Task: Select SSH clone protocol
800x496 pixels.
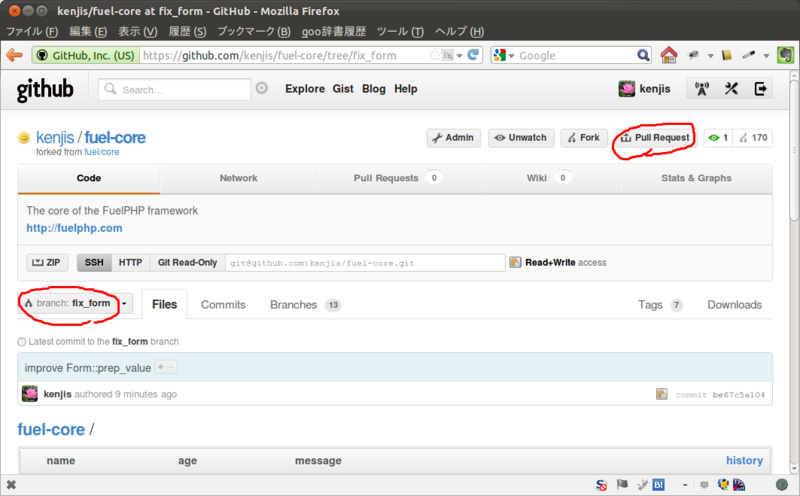Action: point(94,262)
